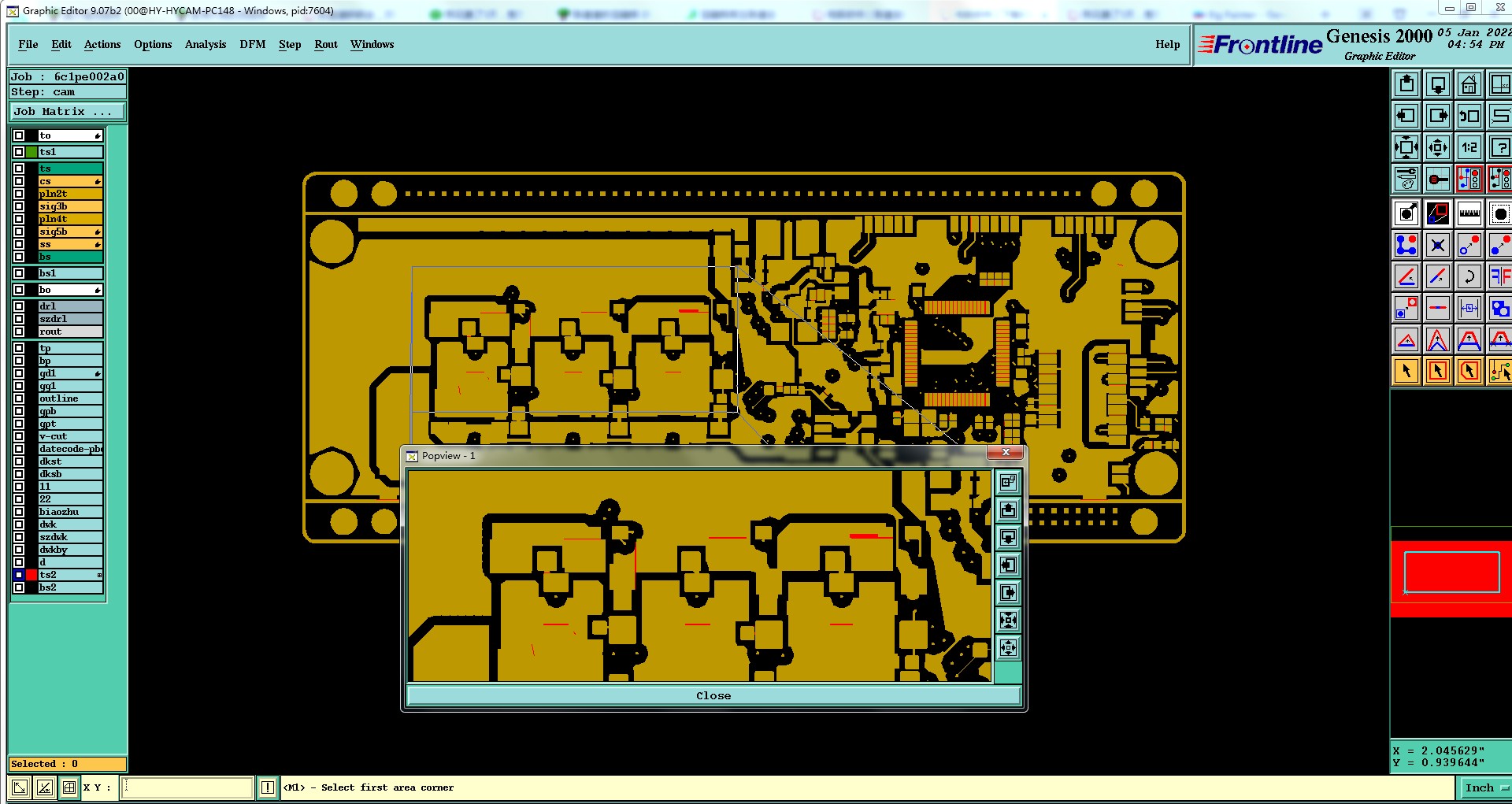Click the pan up icon in main toolbar
The image size is (1512, 804).
tap(1406, 84)
